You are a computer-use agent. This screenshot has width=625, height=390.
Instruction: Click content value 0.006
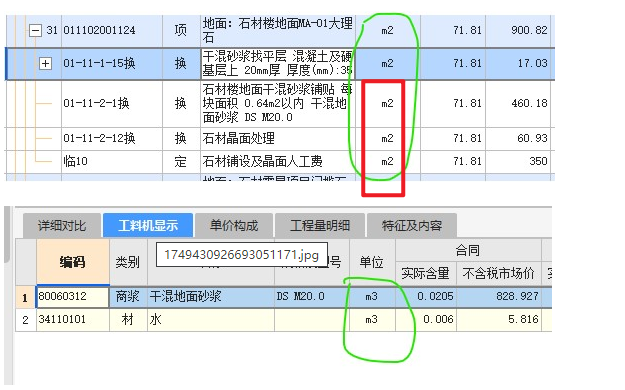tap(438, 319)
